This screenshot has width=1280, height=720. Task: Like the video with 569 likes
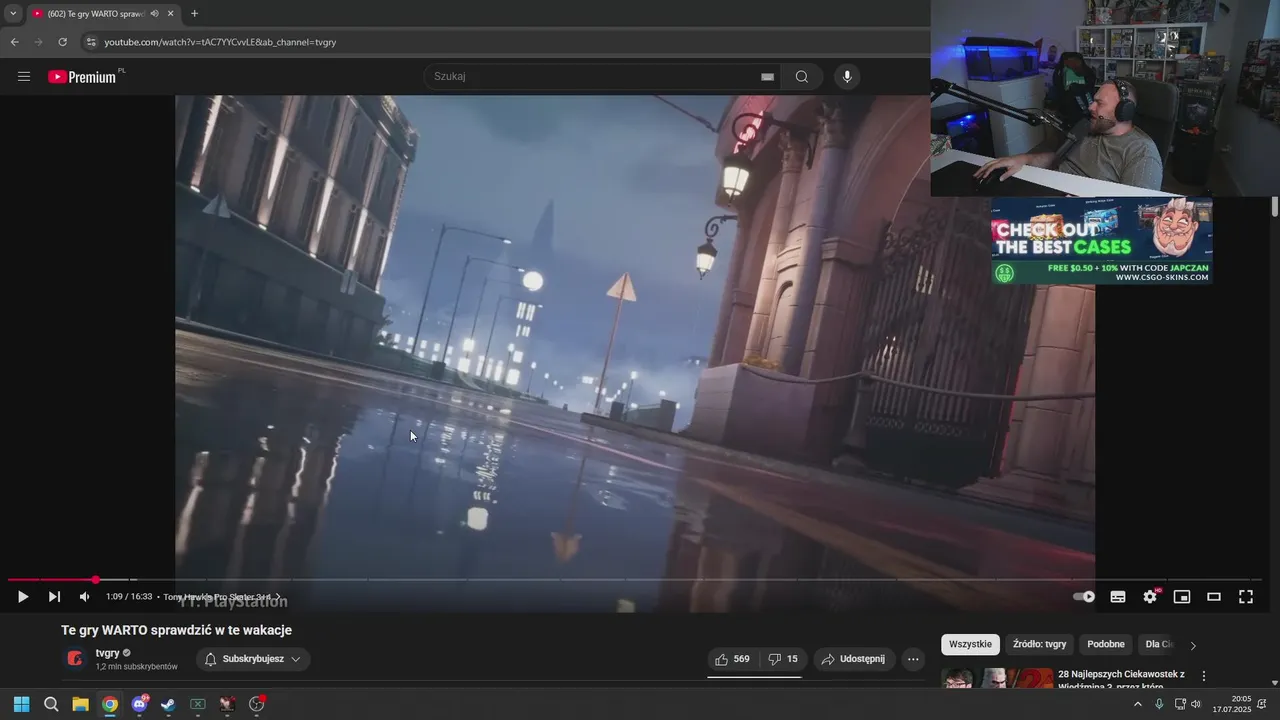coord(732,659)
